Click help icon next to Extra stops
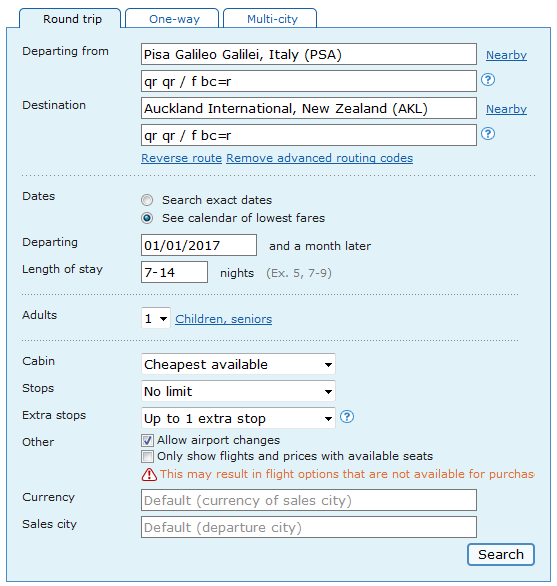 (347, 416)
